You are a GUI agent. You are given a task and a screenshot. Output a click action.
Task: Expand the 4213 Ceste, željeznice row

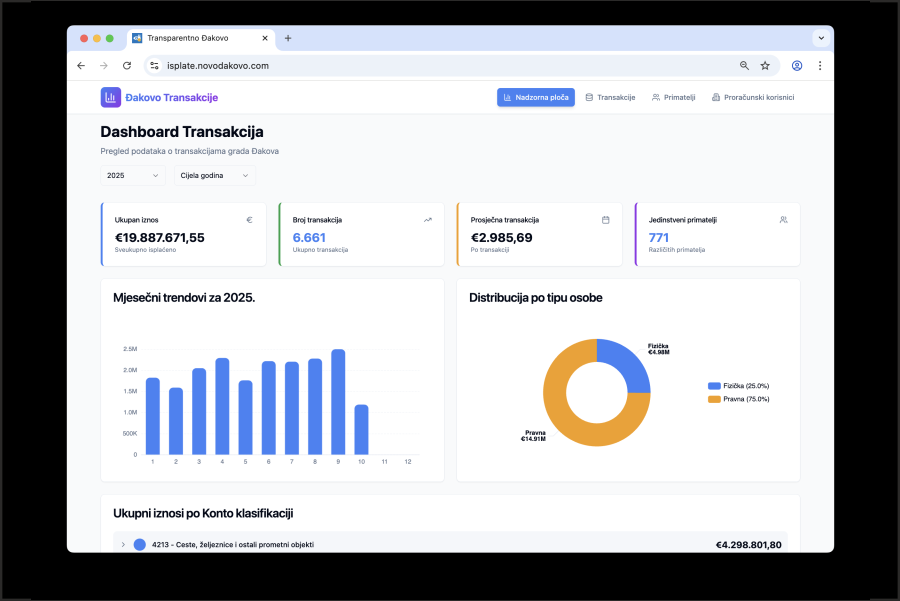tap(123, 545)
